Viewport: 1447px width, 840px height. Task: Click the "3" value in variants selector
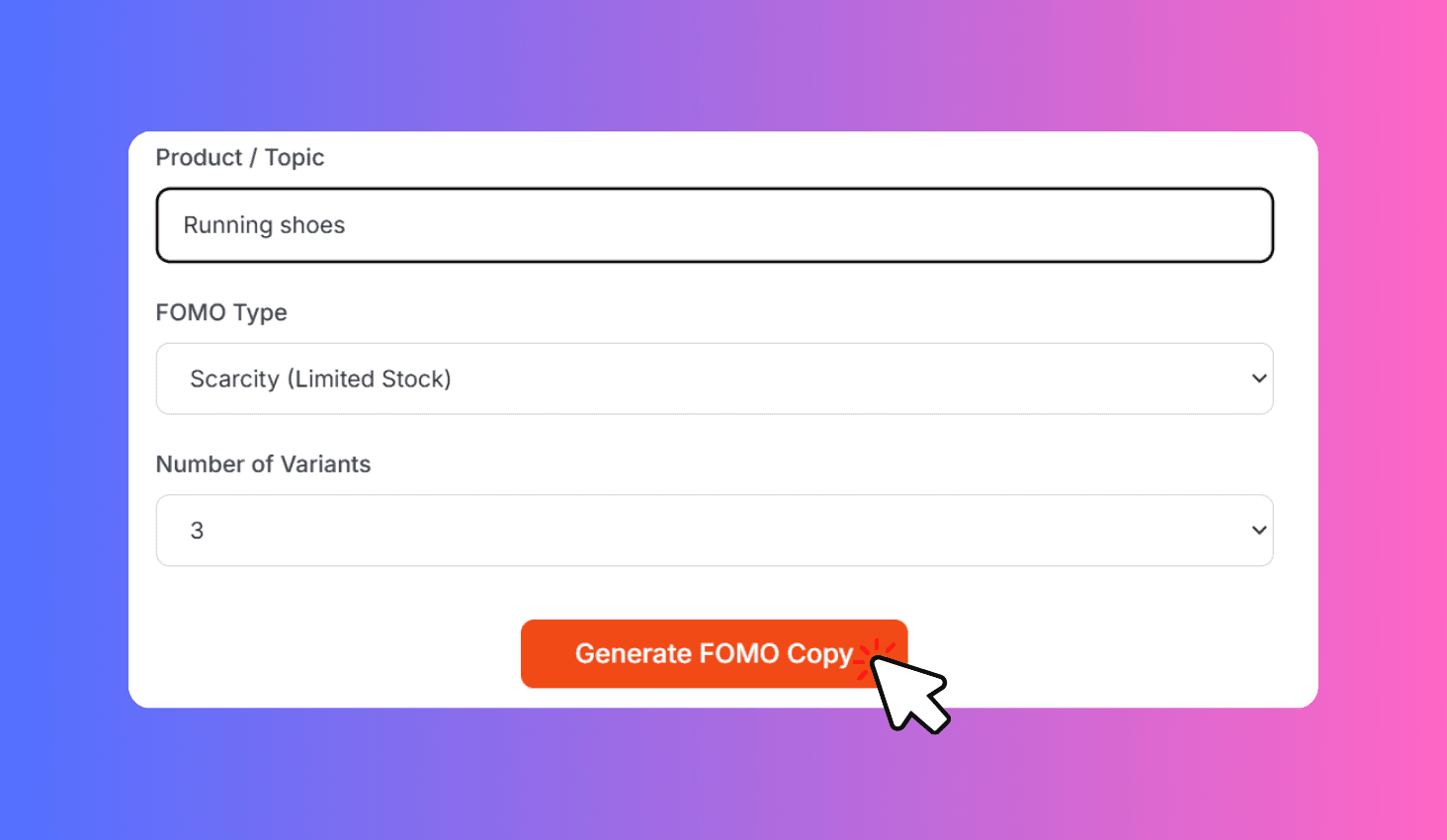tap(197, 531)
